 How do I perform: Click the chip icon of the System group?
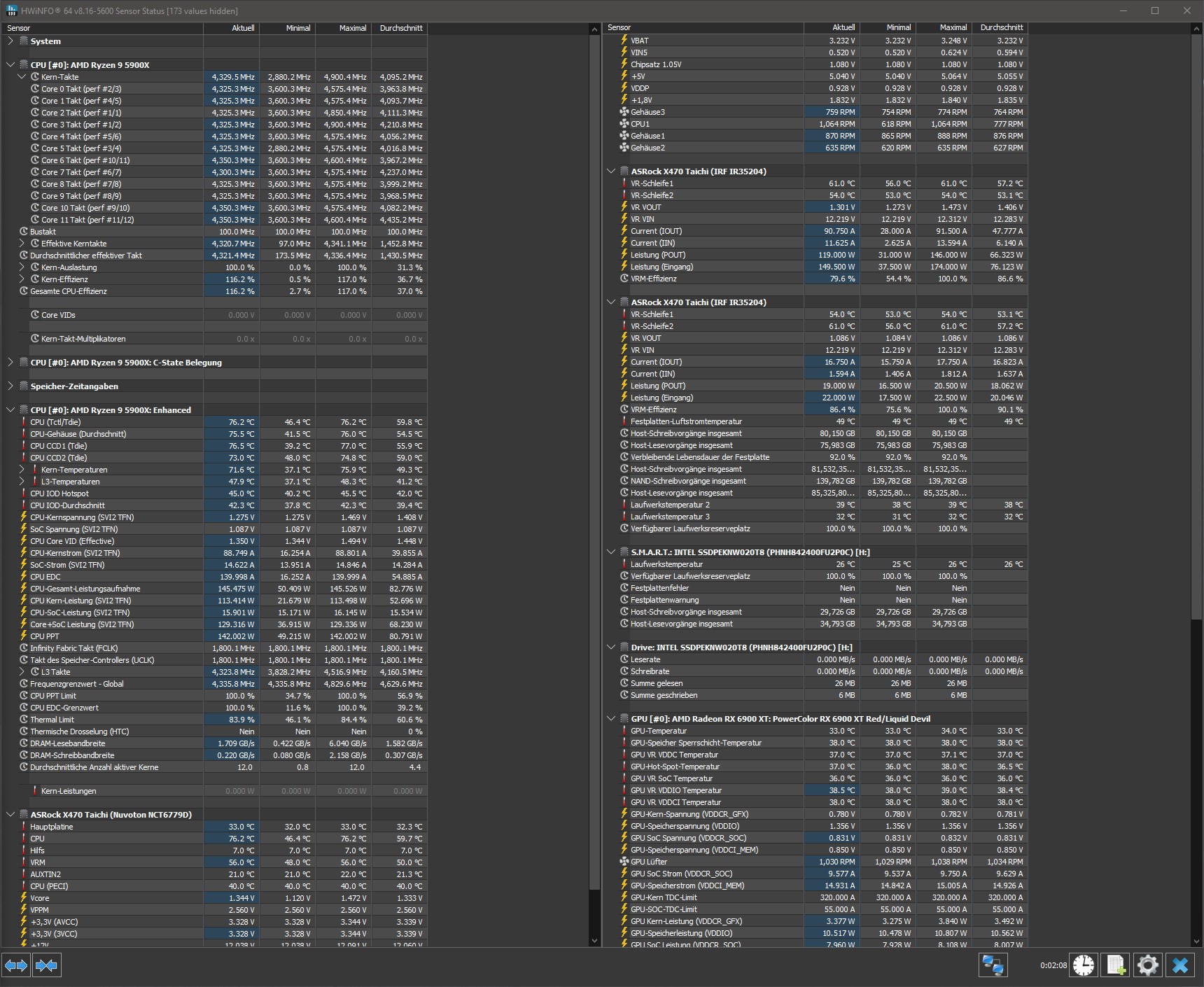[x=24, y=41]
